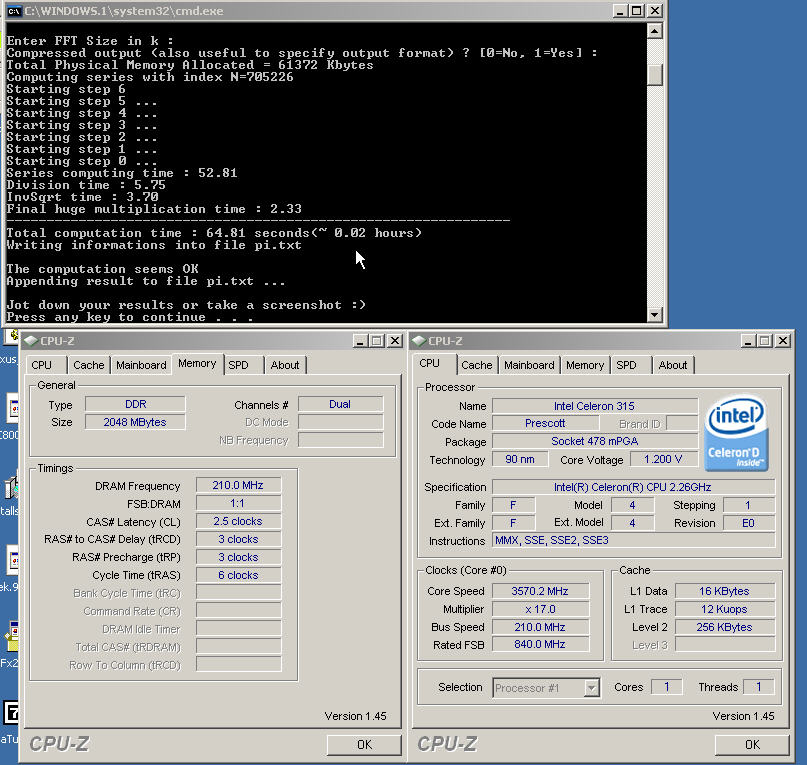807x765 pixels.
Task: Click the CAS# Latency 2.5 clocks value
Action: click(x=238, y=521)
